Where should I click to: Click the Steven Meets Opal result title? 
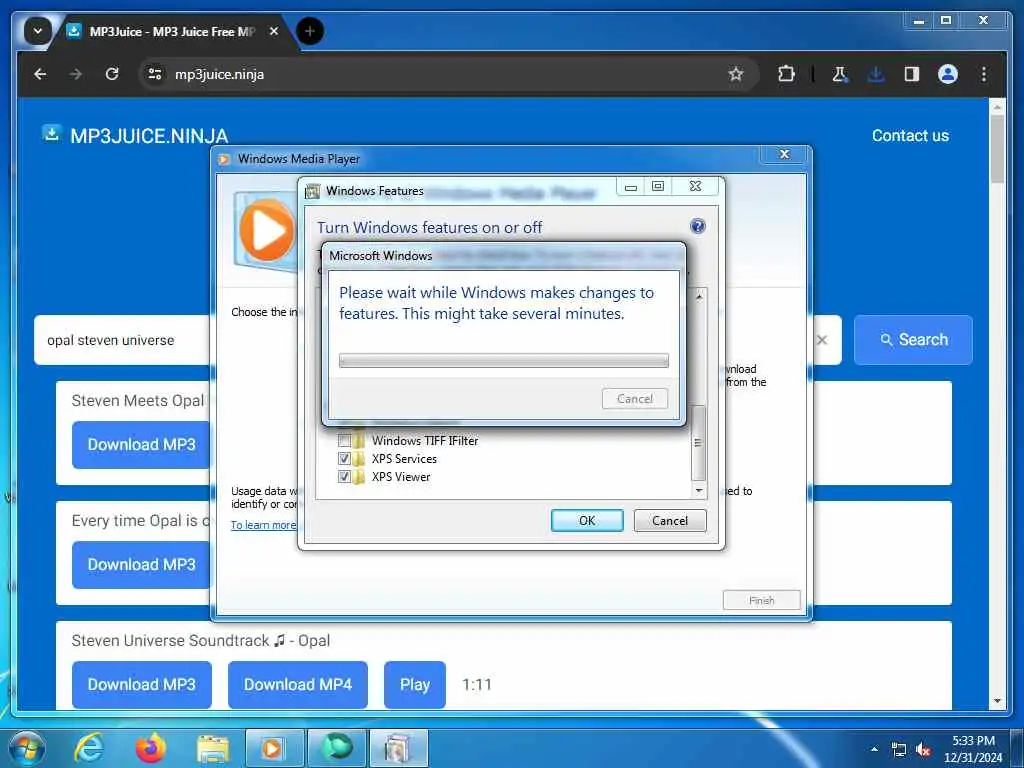tap(138, 401)
